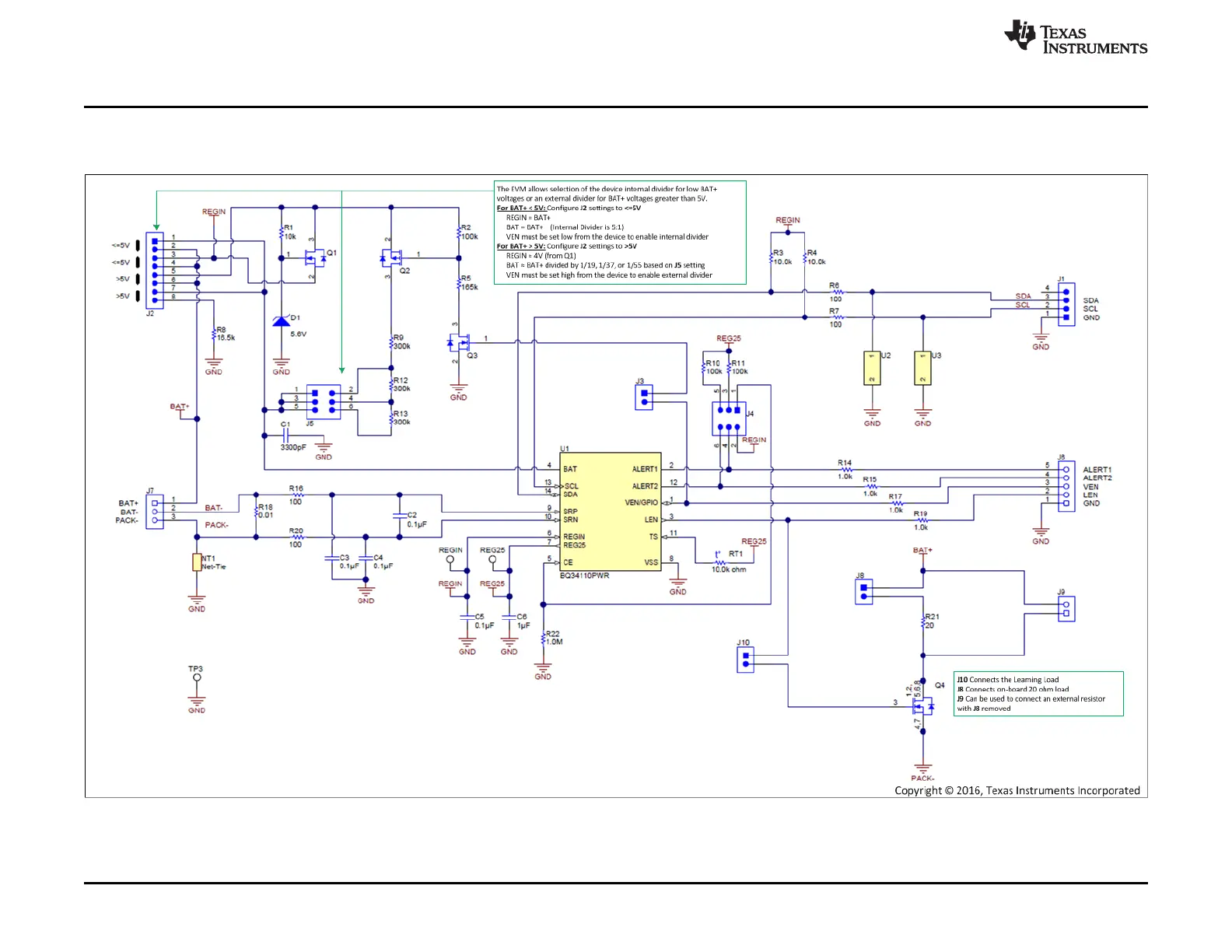
Task: Click the 'SDA' net label near J1
Action: click(1024, 296)
